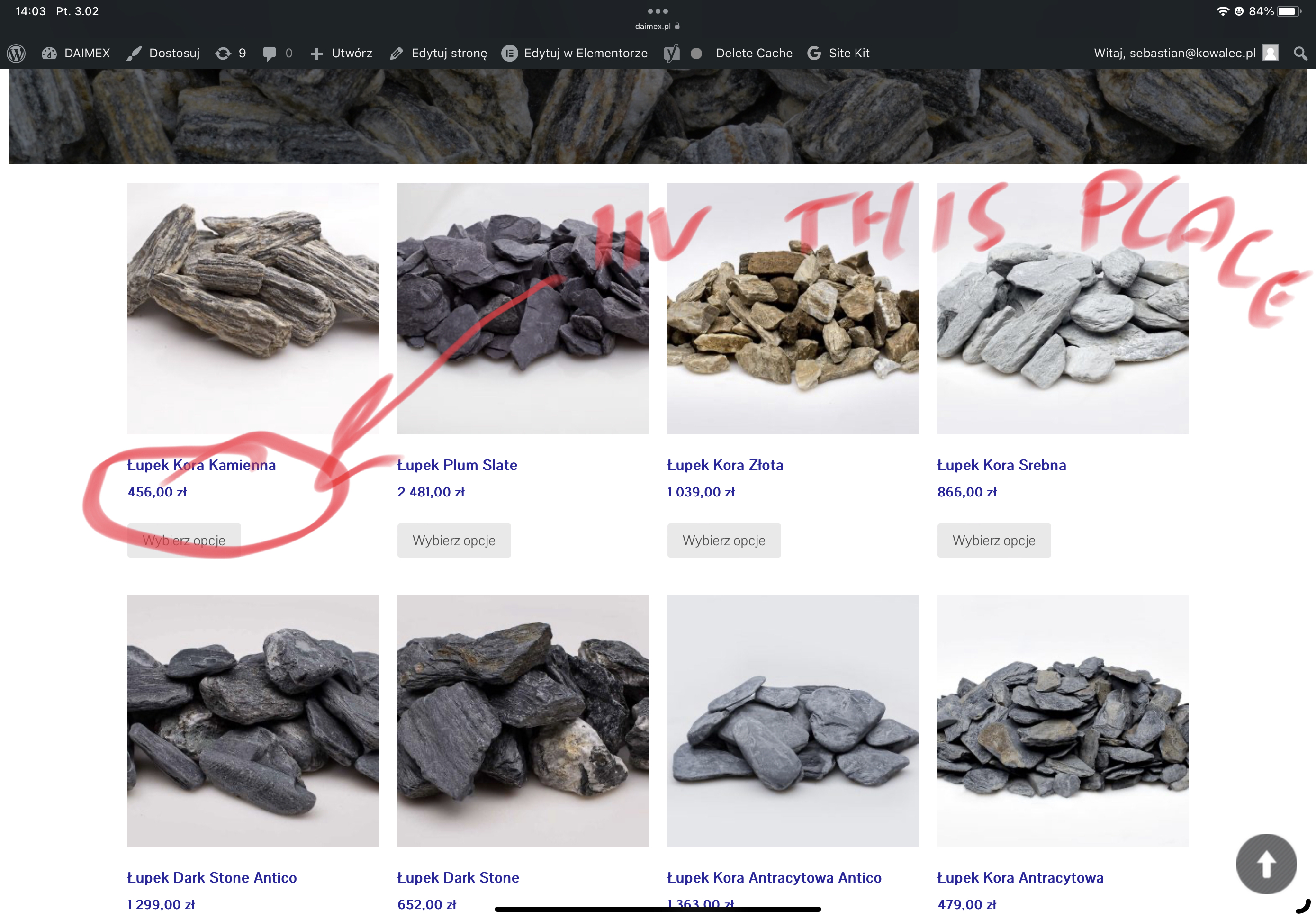This screenshot has height=919, width=1316.
Task: Click Edytuj stronę in admin bar
Action: coord(438,54)
